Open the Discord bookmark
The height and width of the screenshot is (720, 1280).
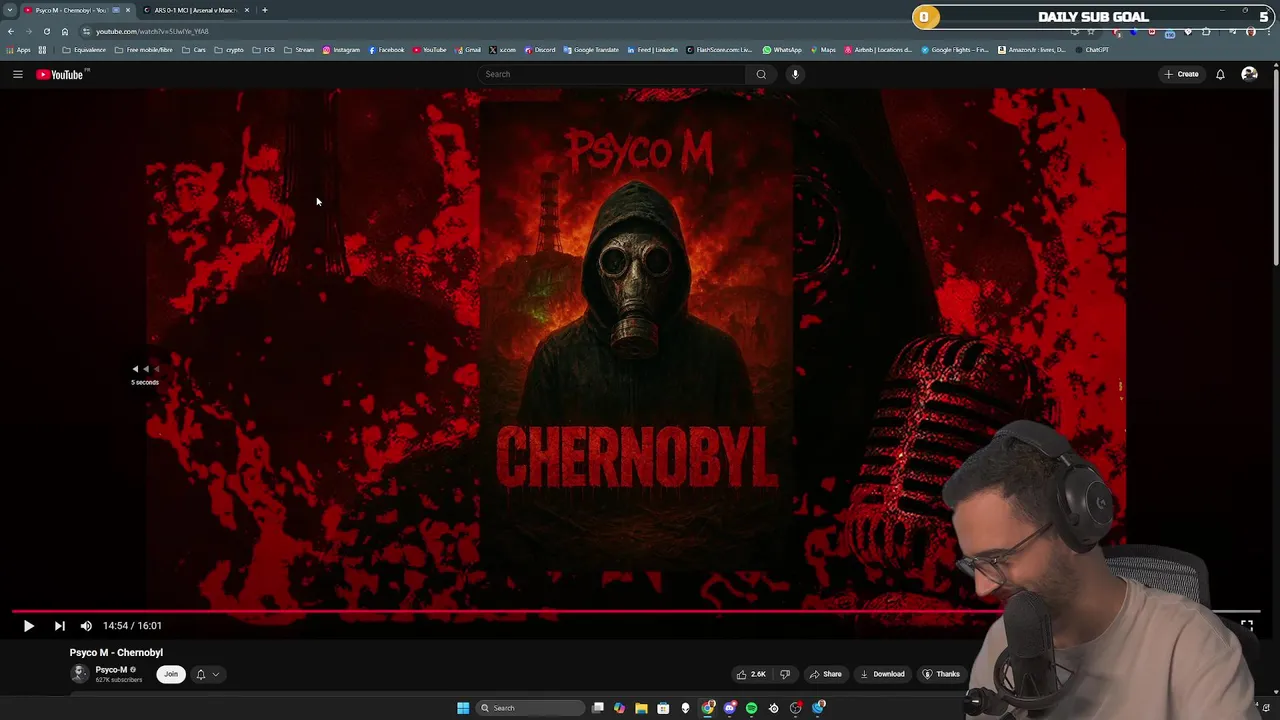pos(540,50)
